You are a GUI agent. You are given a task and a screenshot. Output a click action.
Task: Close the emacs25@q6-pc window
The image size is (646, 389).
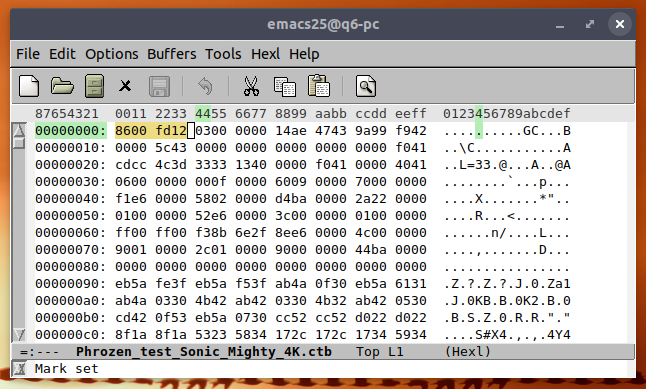[620, 24]
